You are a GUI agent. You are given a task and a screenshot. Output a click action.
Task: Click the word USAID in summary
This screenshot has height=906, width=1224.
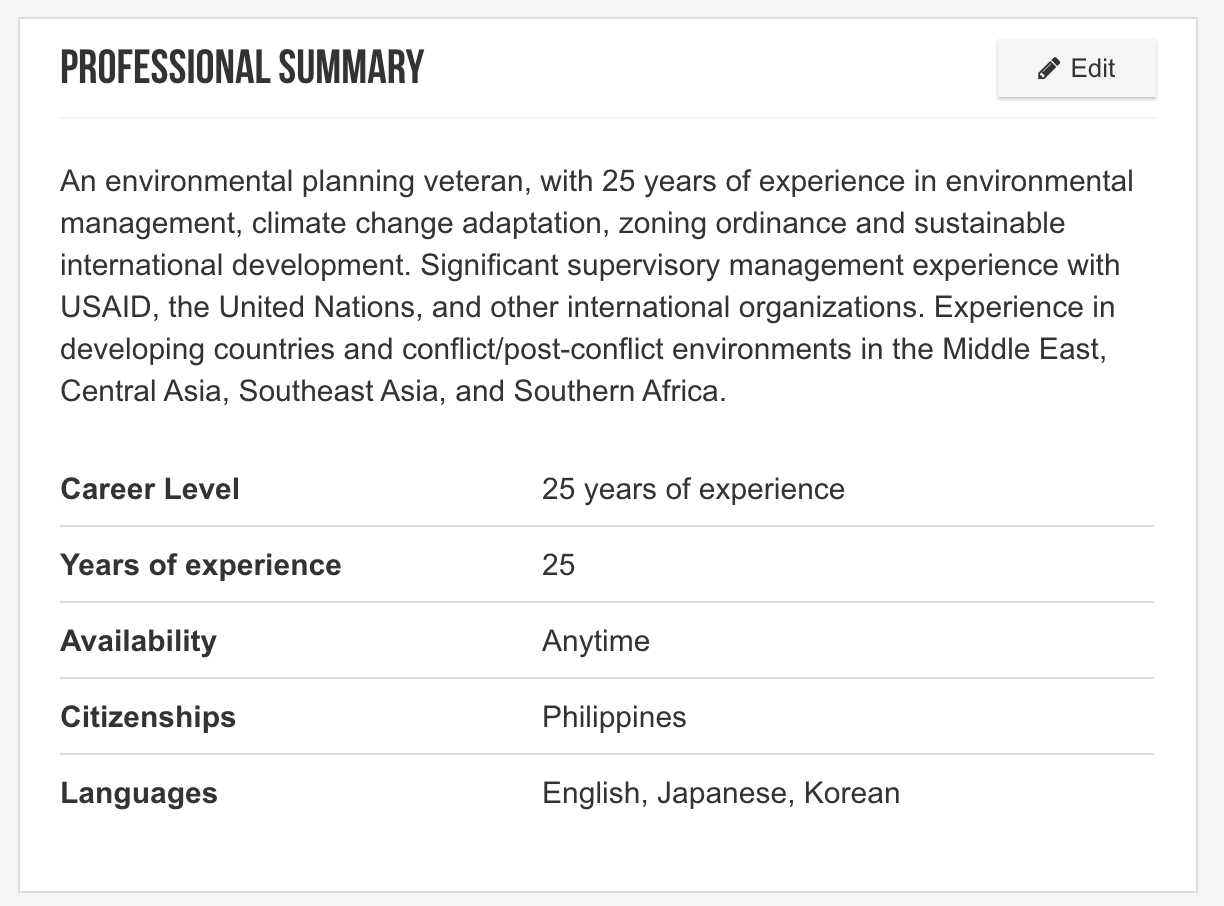click(x=105, y=306)
